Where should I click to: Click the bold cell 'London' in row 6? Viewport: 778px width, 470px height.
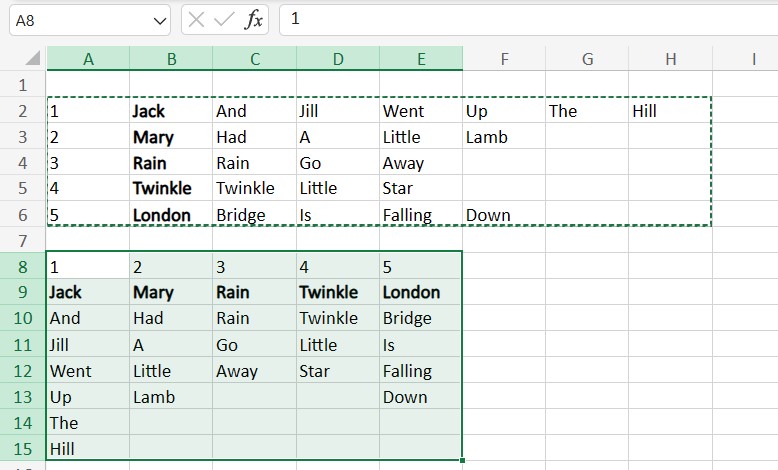[171, 214]
